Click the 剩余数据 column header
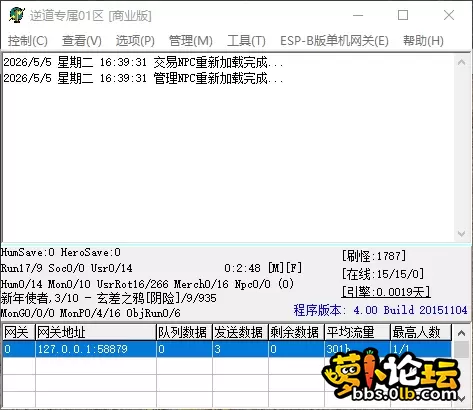This screenshot has width=473, height=410. [296, 332]
